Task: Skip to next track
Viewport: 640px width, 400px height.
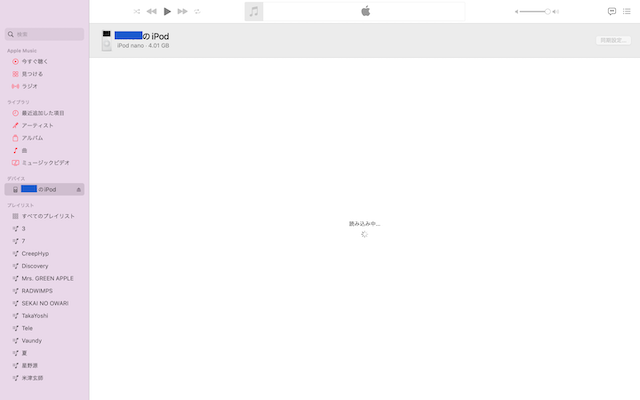Action: 182,11
